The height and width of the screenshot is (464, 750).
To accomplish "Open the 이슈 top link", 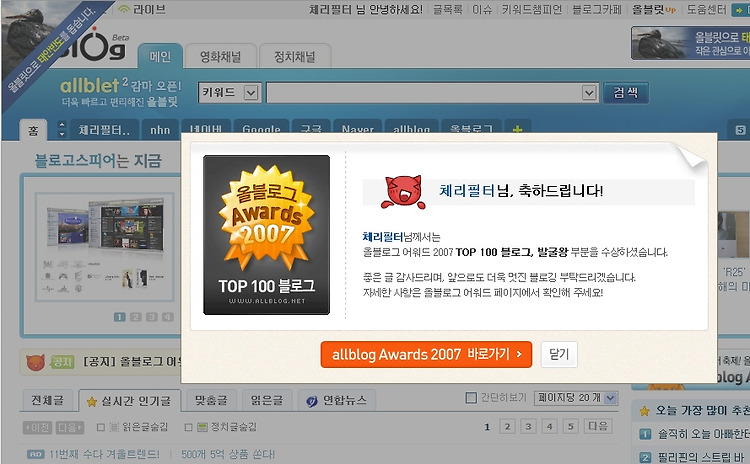I will [482, 10].
